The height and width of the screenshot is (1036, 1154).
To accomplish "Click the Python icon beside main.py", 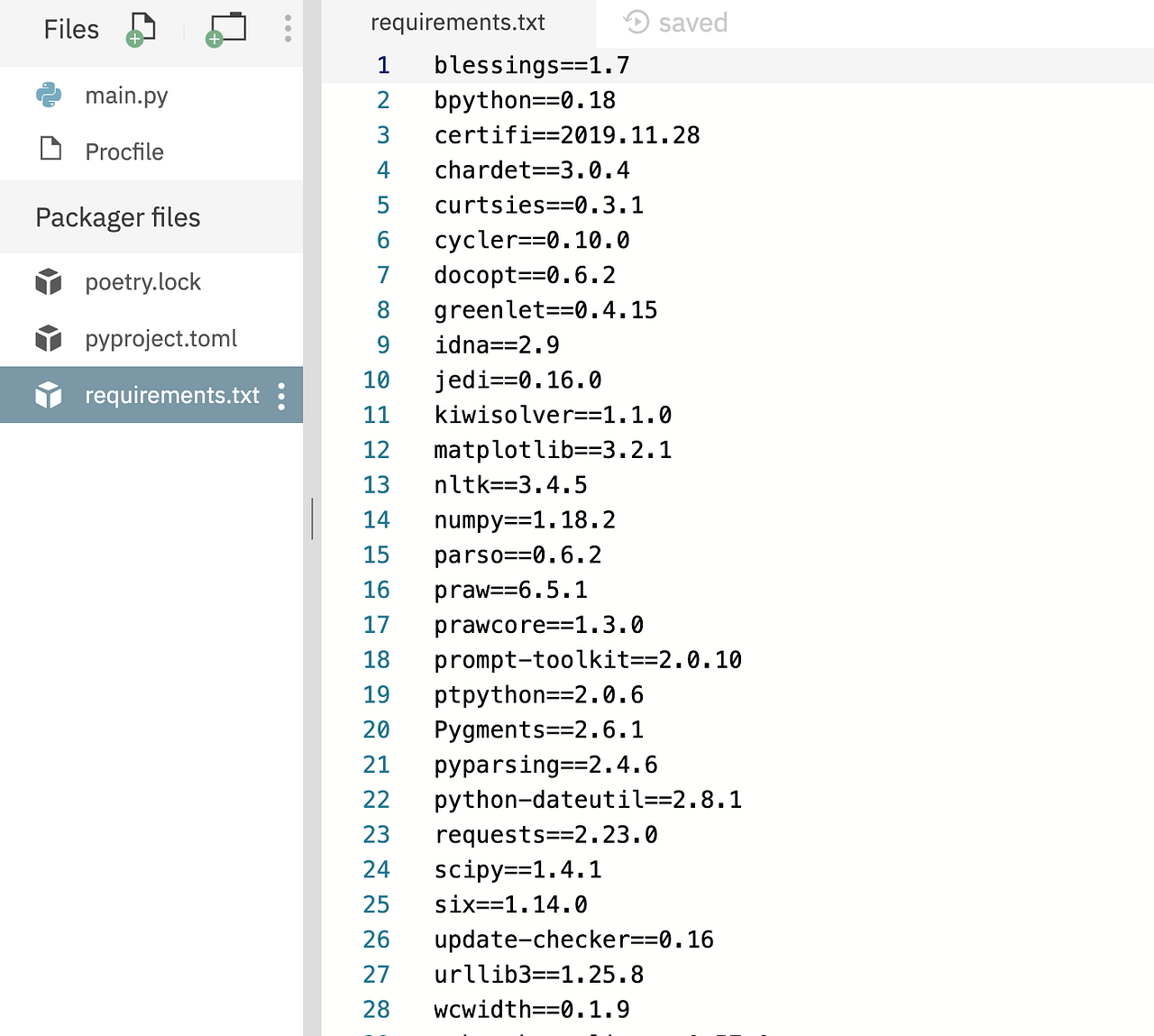I will coord(49,95).
